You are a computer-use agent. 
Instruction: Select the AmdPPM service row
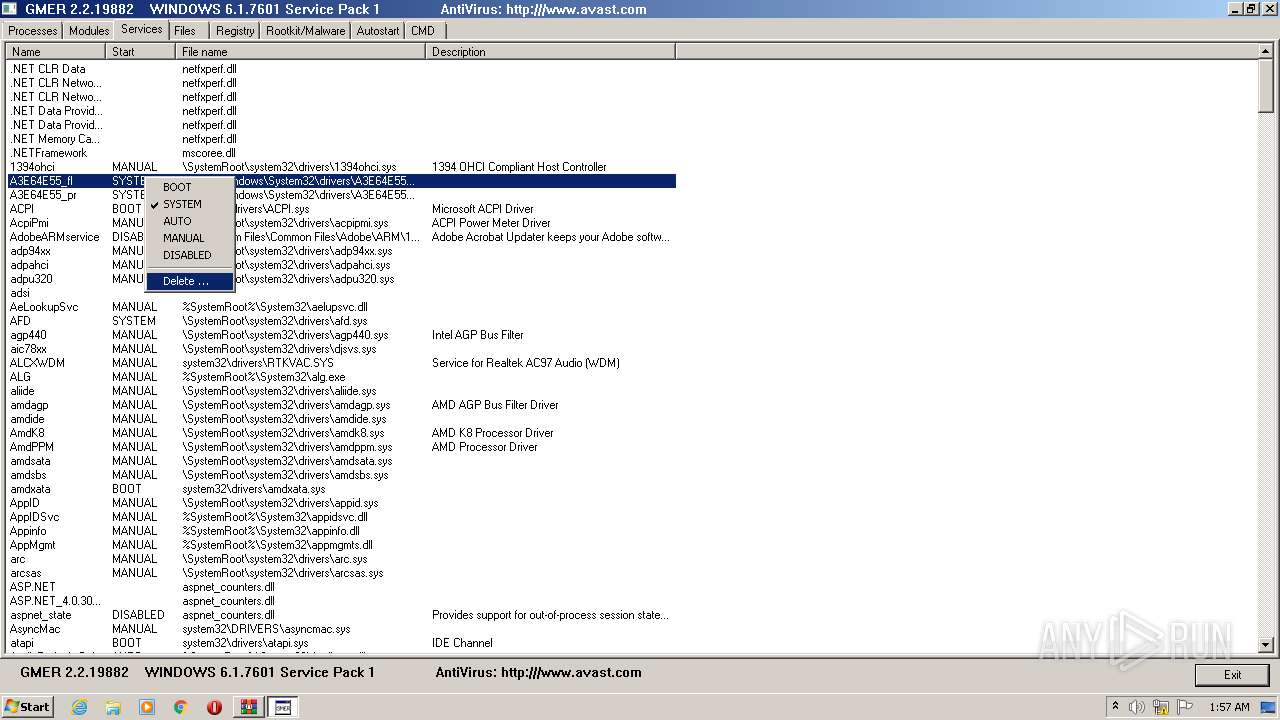coord(342,447)
